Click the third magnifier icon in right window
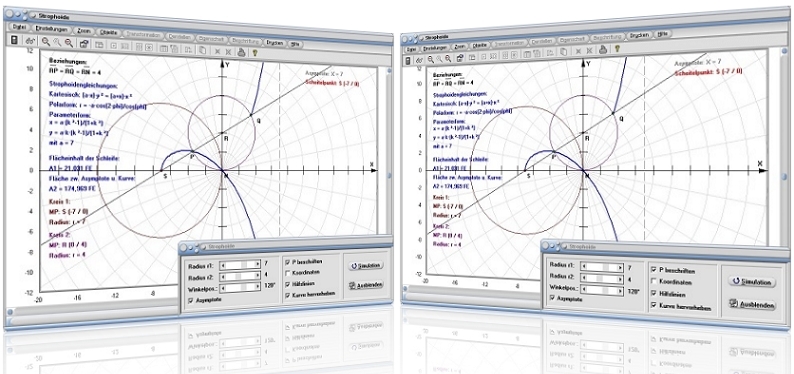This screenshot has width=794, height=374. click(449, 57)
